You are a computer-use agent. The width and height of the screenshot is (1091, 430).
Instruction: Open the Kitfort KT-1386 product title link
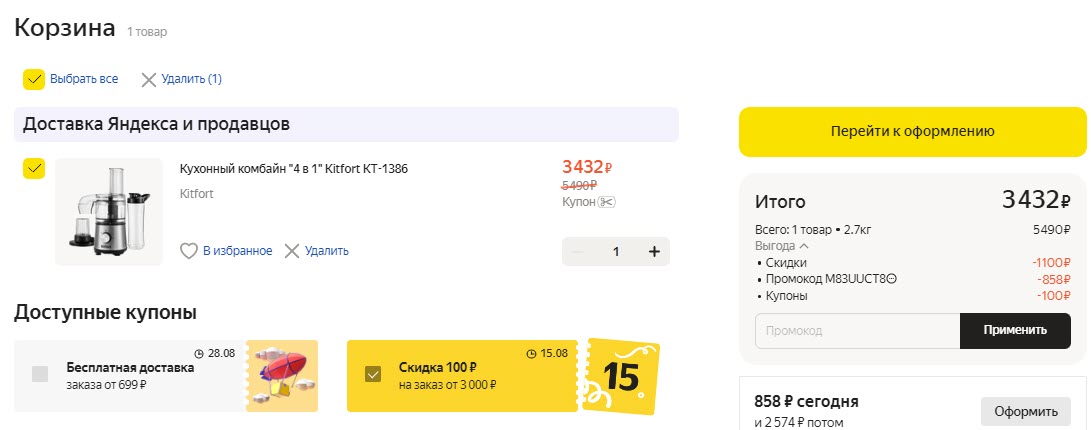(293, 168)
